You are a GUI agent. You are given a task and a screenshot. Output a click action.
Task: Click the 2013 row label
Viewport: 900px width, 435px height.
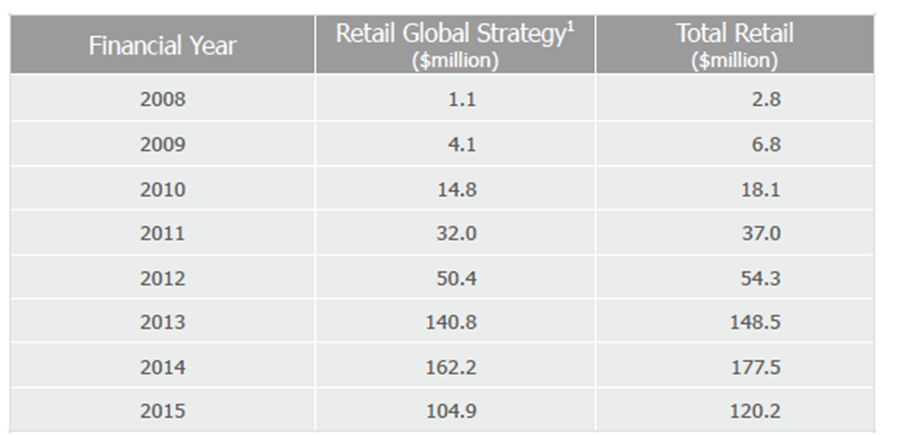(162, 323)
